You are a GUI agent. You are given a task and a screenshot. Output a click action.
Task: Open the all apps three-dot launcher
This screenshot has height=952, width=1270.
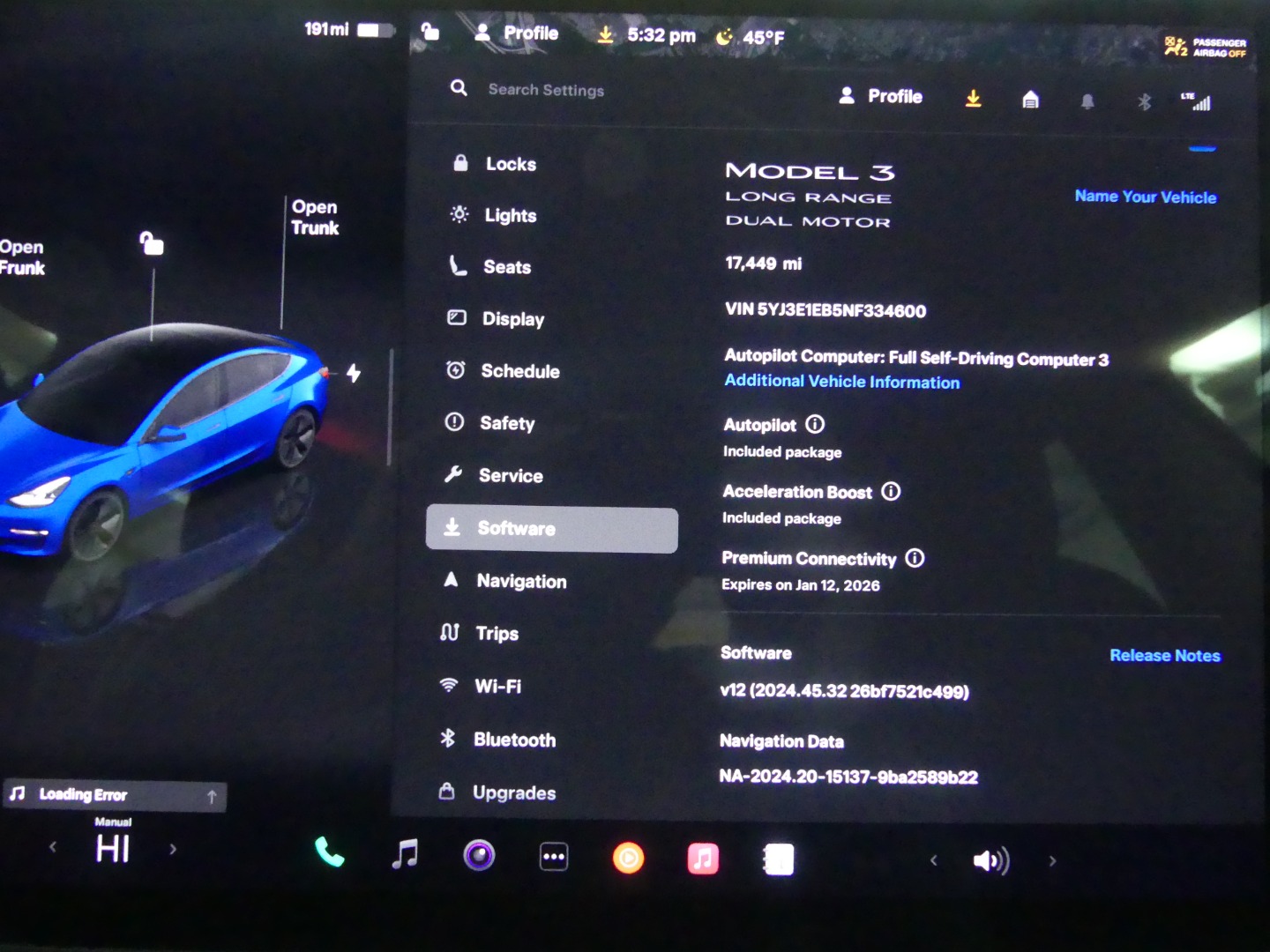pyautogui.click(x=554, y=857)
